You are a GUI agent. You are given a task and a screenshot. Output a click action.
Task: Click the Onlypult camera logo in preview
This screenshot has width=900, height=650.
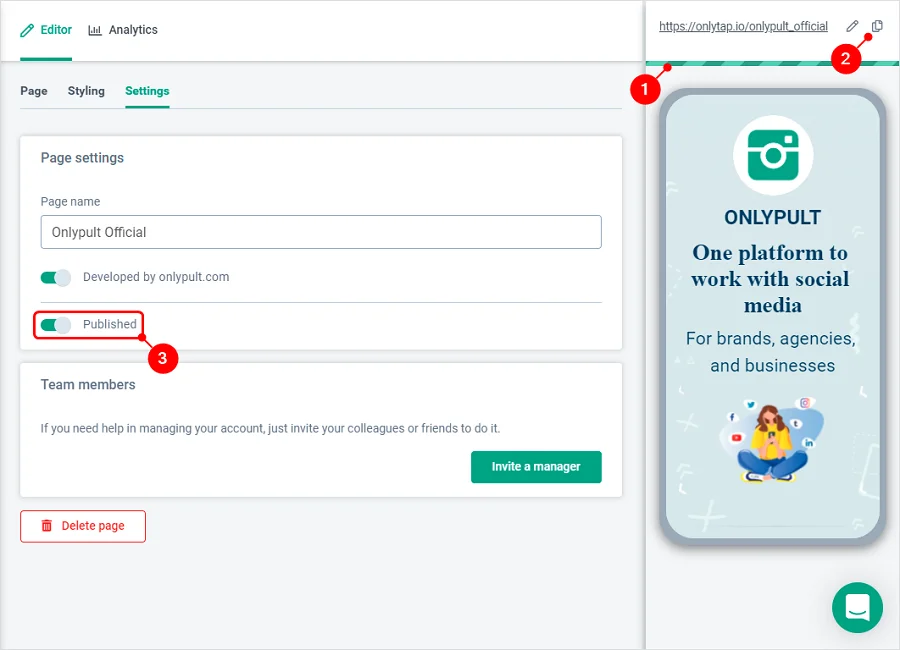(773, 155)
